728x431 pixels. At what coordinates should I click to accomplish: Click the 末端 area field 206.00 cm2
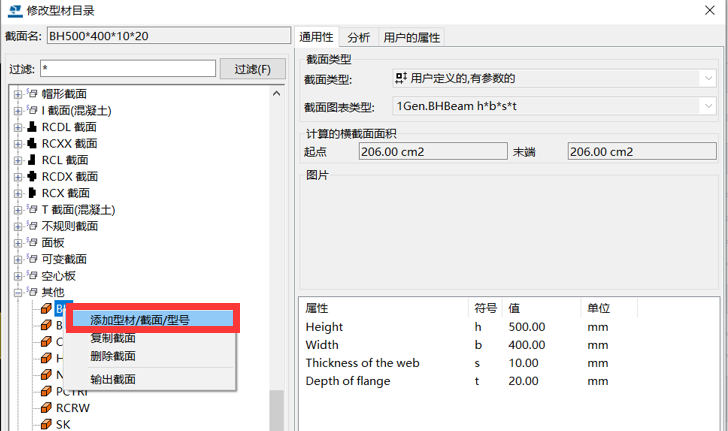tap(642, 151)
